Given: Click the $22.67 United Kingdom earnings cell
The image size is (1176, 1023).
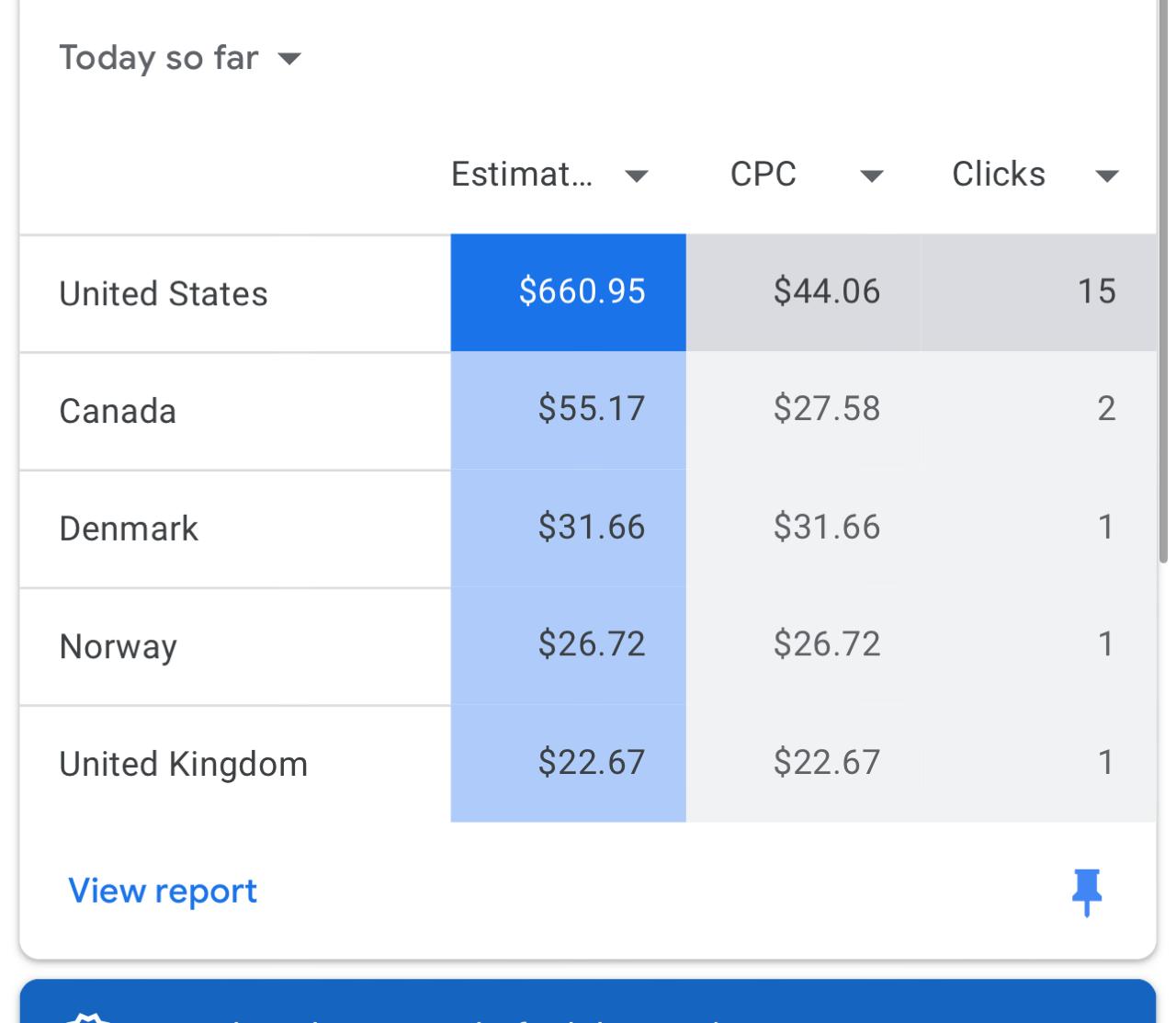Looking at the screenshot, I should [591, 762].
